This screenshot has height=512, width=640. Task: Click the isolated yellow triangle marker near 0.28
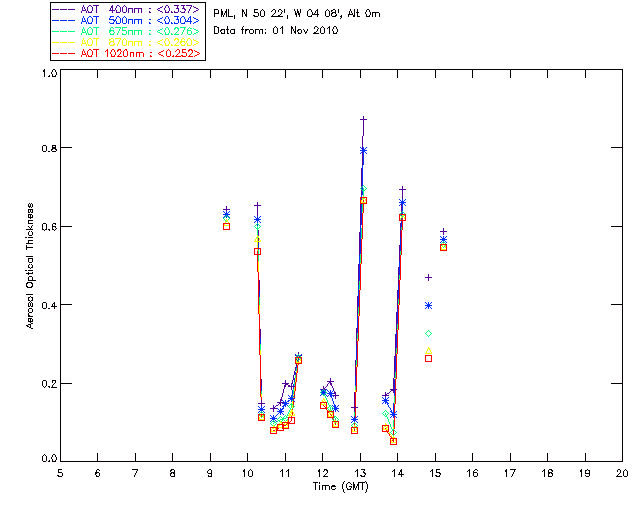[x=428, y=351]
